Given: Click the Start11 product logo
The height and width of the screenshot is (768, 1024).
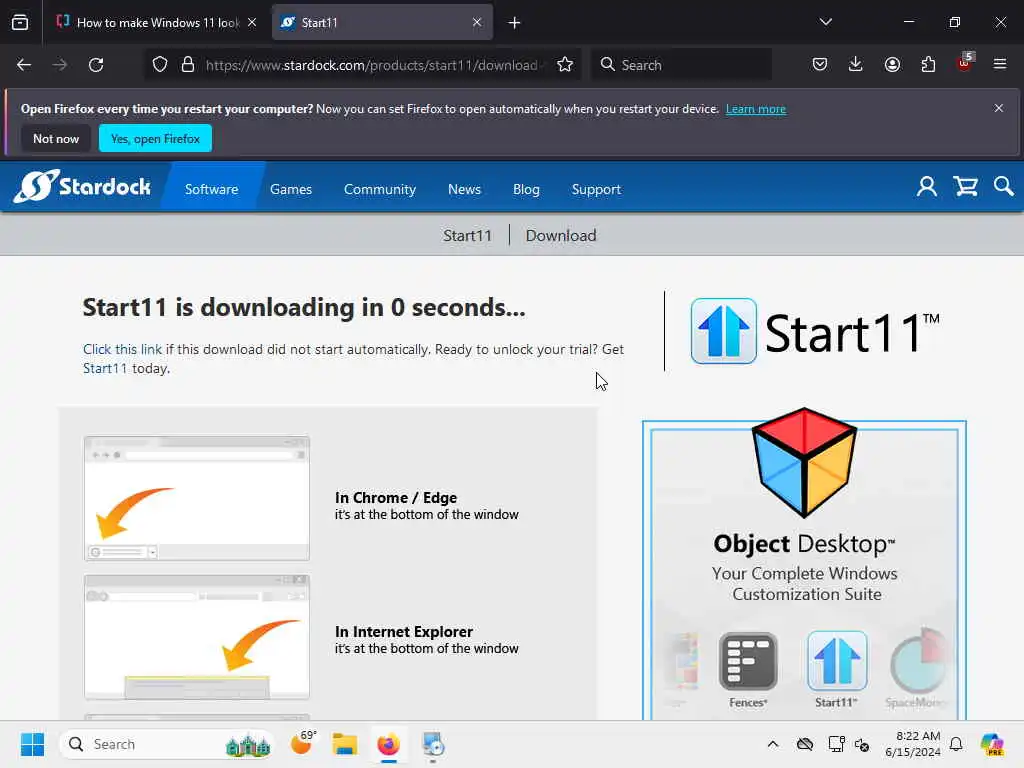Looking at the screenshot, I should (x=815, y=332).
